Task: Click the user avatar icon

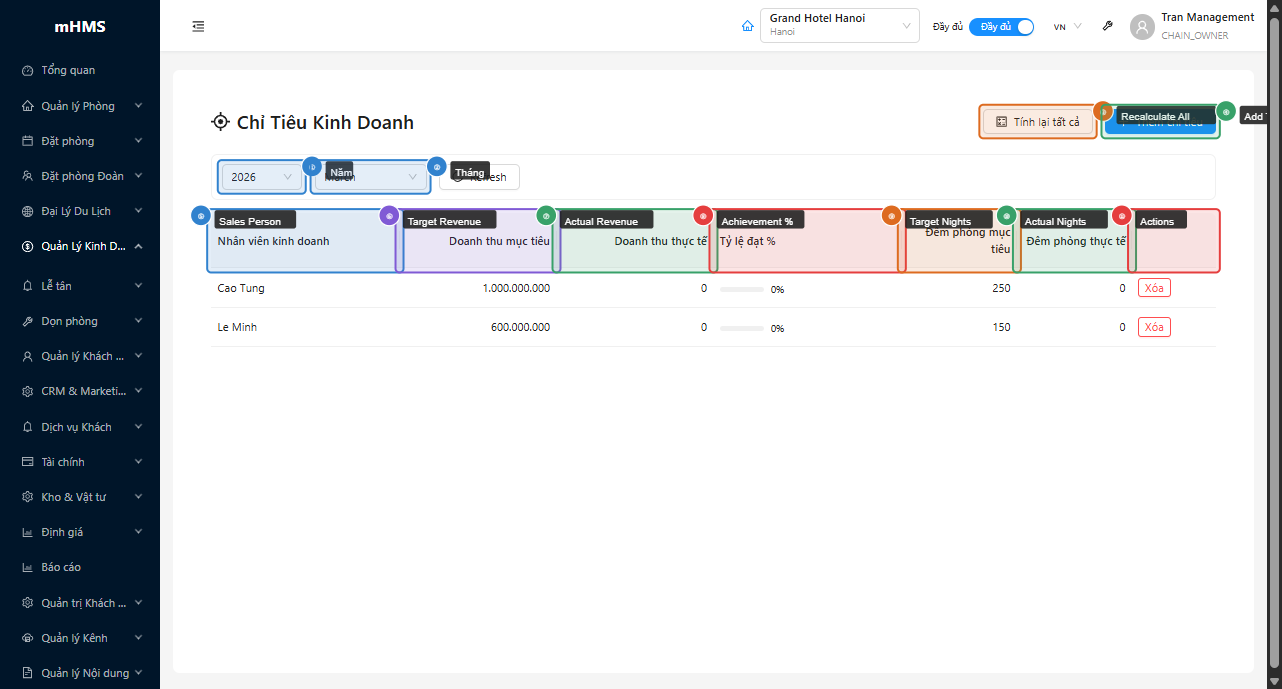Action: (x=1142, y=27)
